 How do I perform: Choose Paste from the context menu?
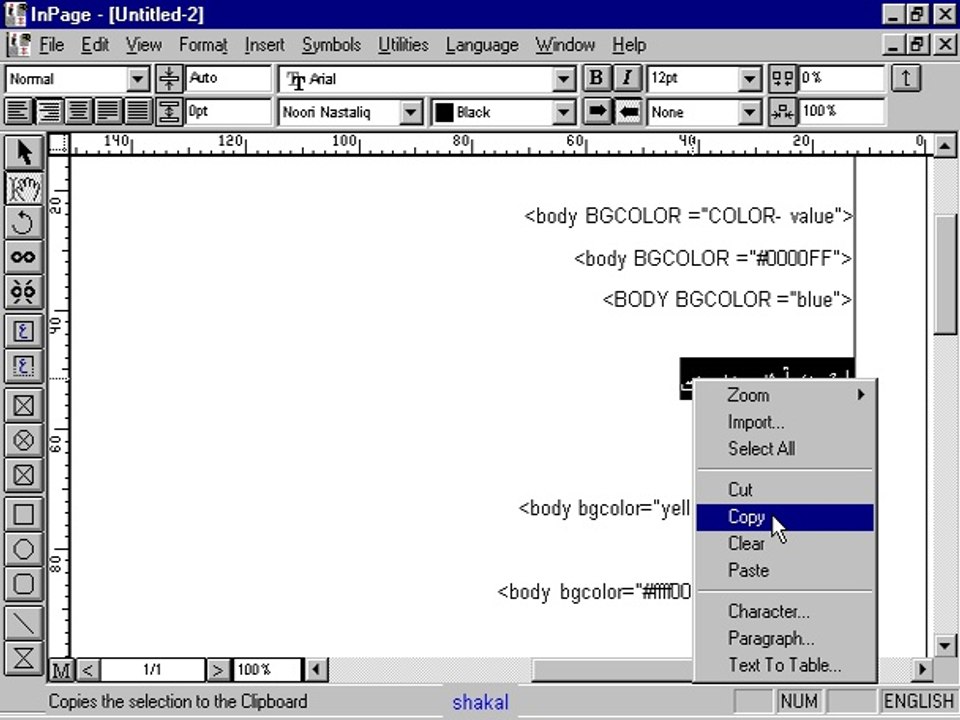(x=785, y=570)
